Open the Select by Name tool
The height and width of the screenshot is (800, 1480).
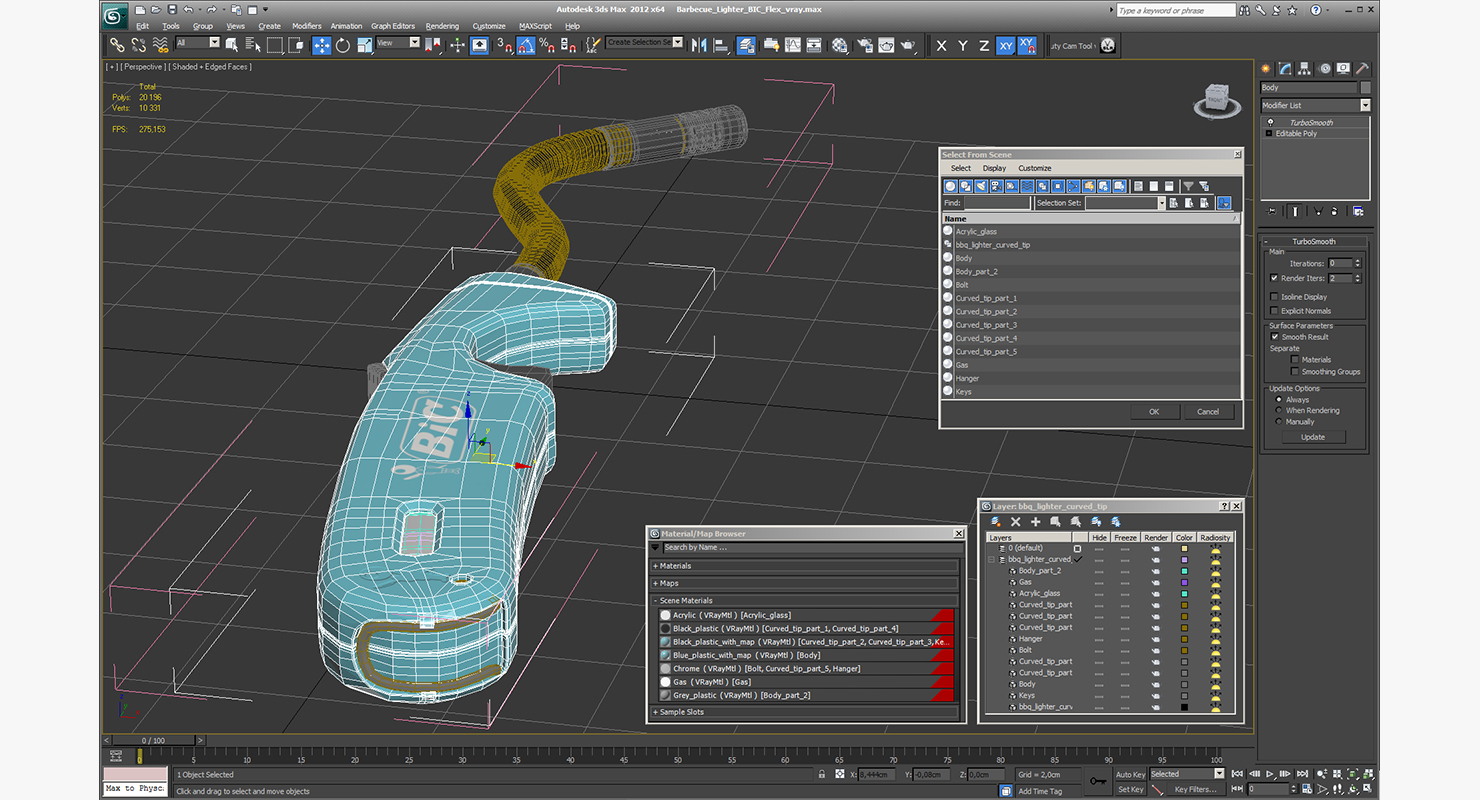(252, 45)
